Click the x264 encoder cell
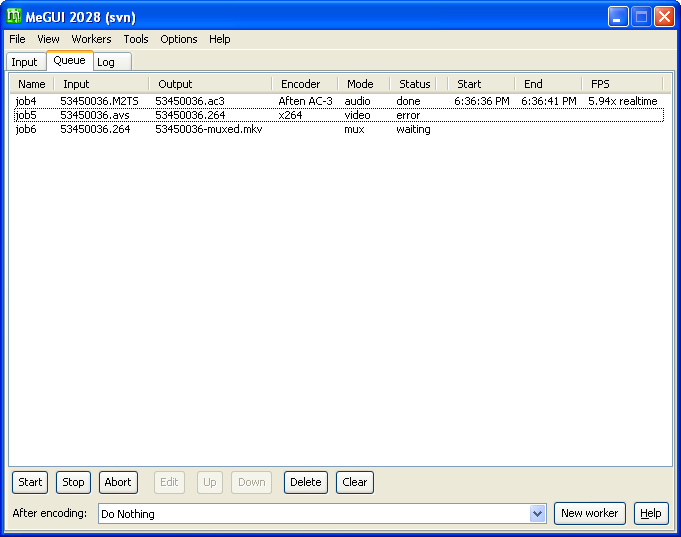Viewport: 681px width, 537px height. coord(290,115)
